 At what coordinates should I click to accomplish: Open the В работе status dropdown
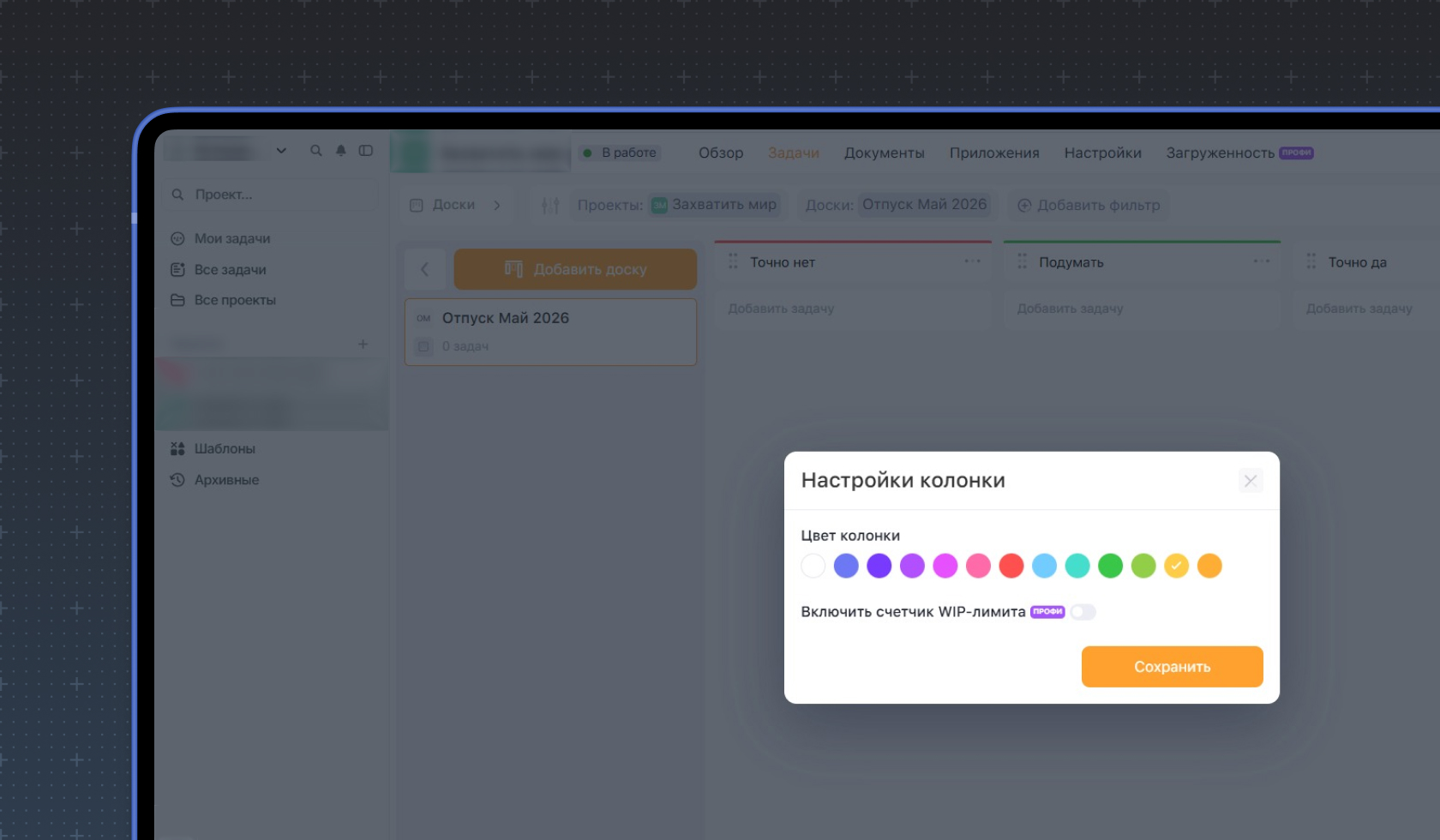[620, 153]
